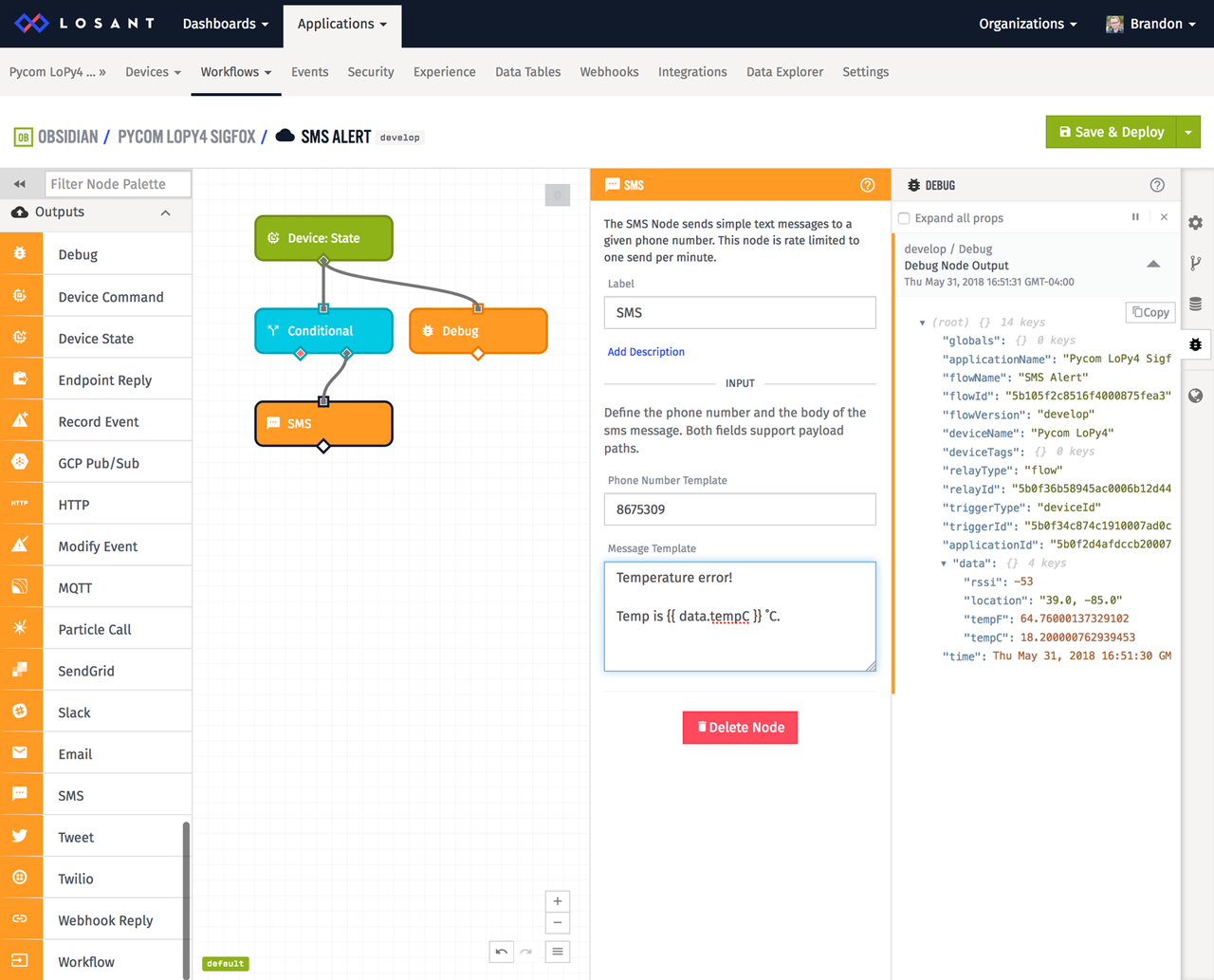Viewport: 1214px width, 980px height.
Task: Click the MQTT palette icon
Action: point(21,587)
